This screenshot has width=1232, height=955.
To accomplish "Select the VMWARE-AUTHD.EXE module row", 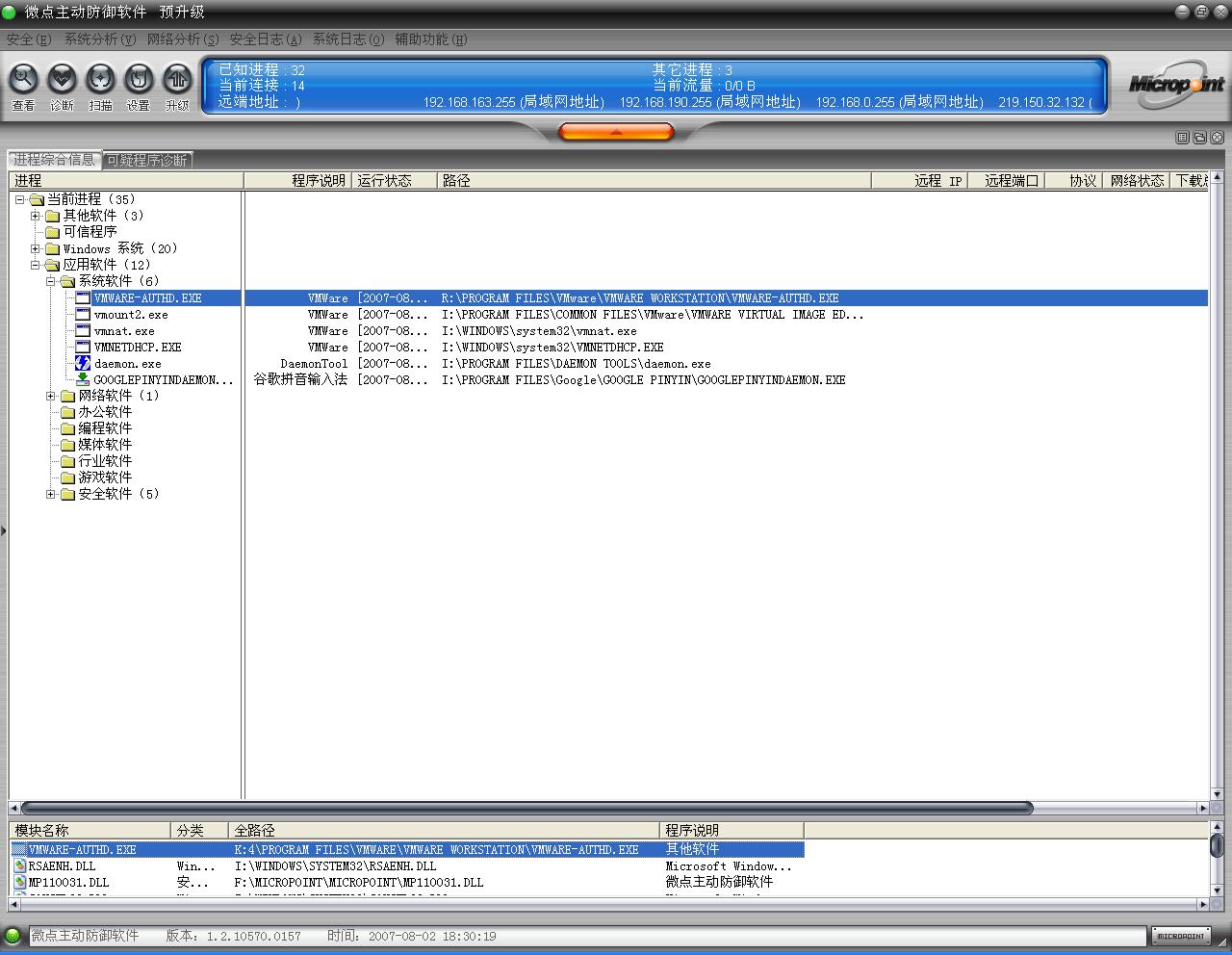I will [407, 850].
